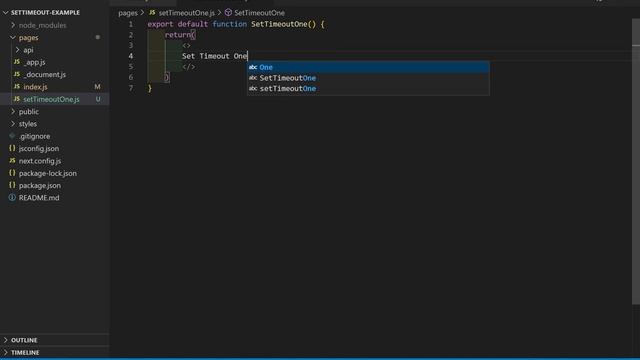
Task: Open the .gitignore file
Action: click(x=35, y=136)
